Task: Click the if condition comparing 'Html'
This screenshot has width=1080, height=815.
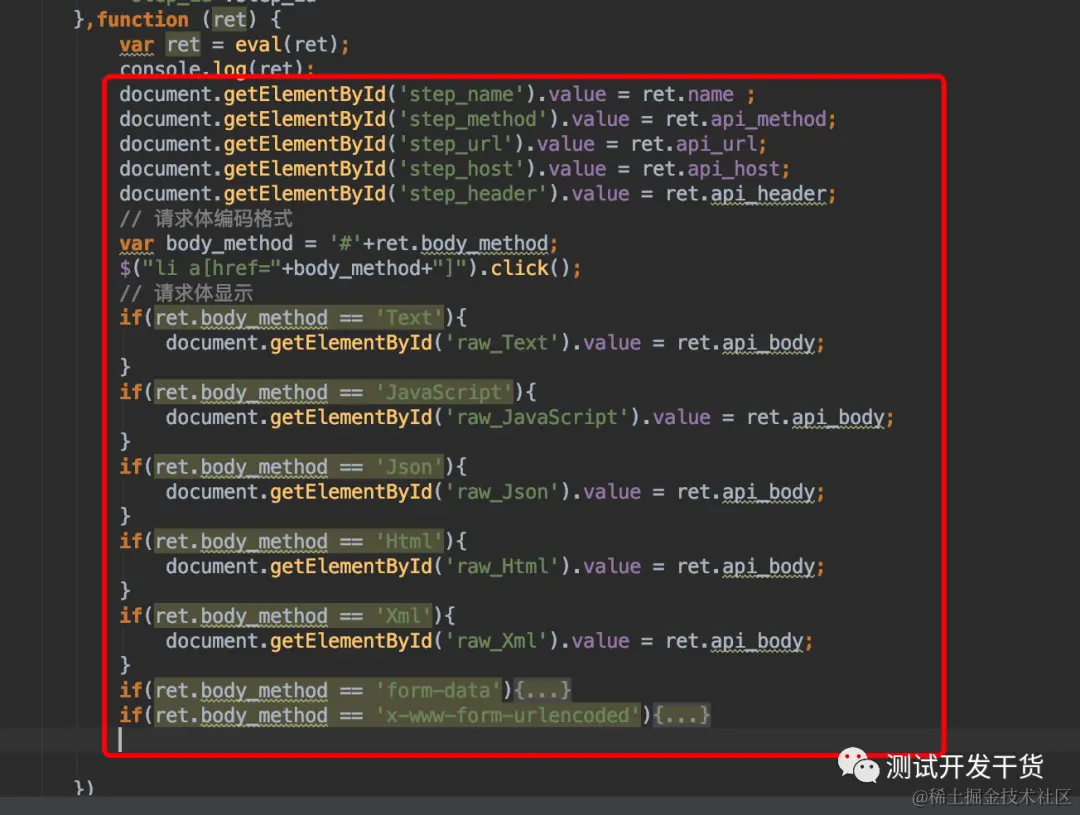Action: click(x=298, y=541)
